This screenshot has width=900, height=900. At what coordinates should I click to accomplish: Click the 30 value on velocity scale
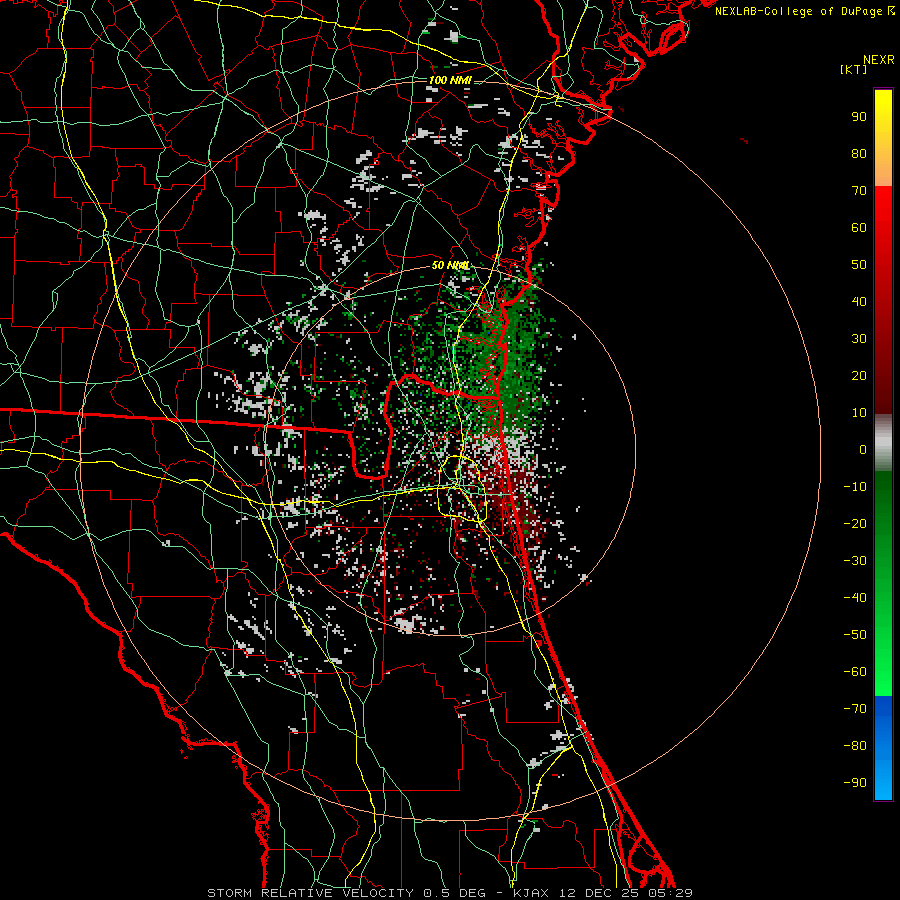859,339
